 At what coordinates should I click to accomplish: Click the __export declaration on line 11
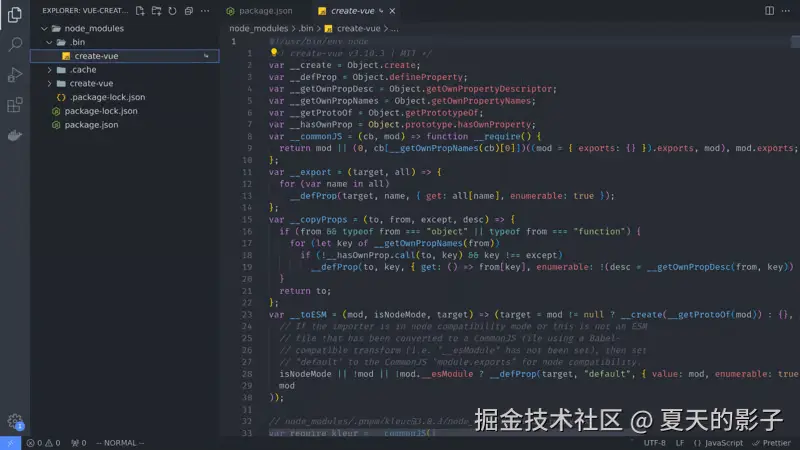click(311, 172)
